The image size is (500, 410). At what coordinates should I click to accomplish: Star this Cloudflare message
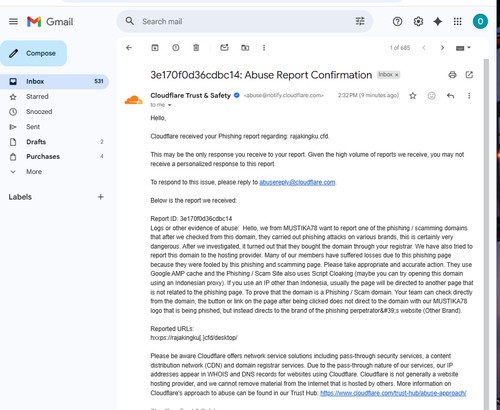[x=413, y=96]
